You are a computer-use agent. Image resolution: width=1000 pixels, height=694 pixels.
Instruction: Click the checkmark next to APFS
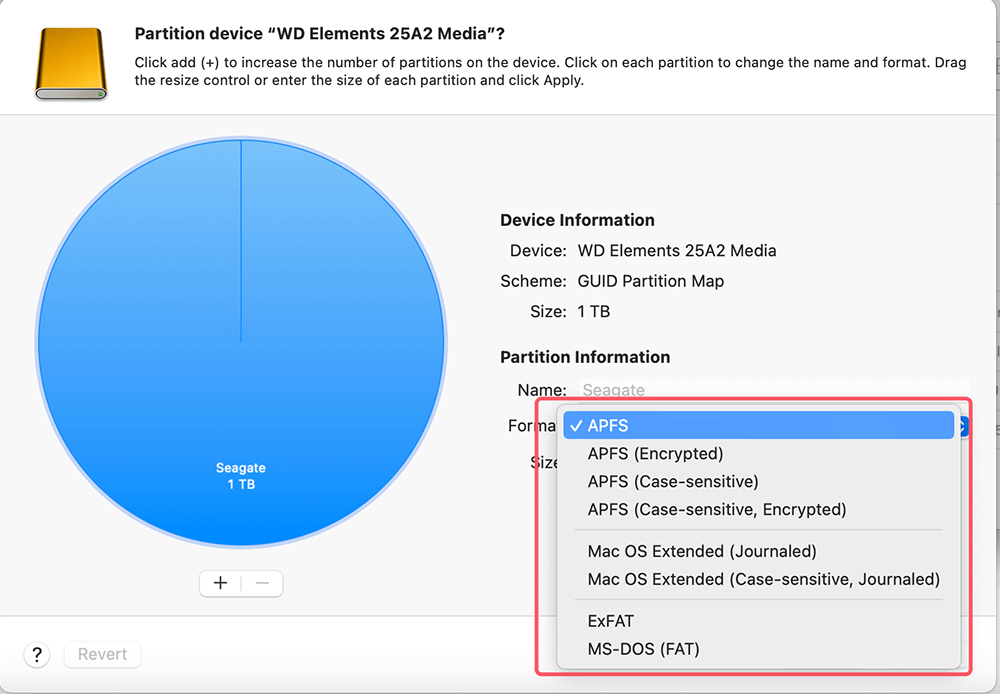[576, 425]
